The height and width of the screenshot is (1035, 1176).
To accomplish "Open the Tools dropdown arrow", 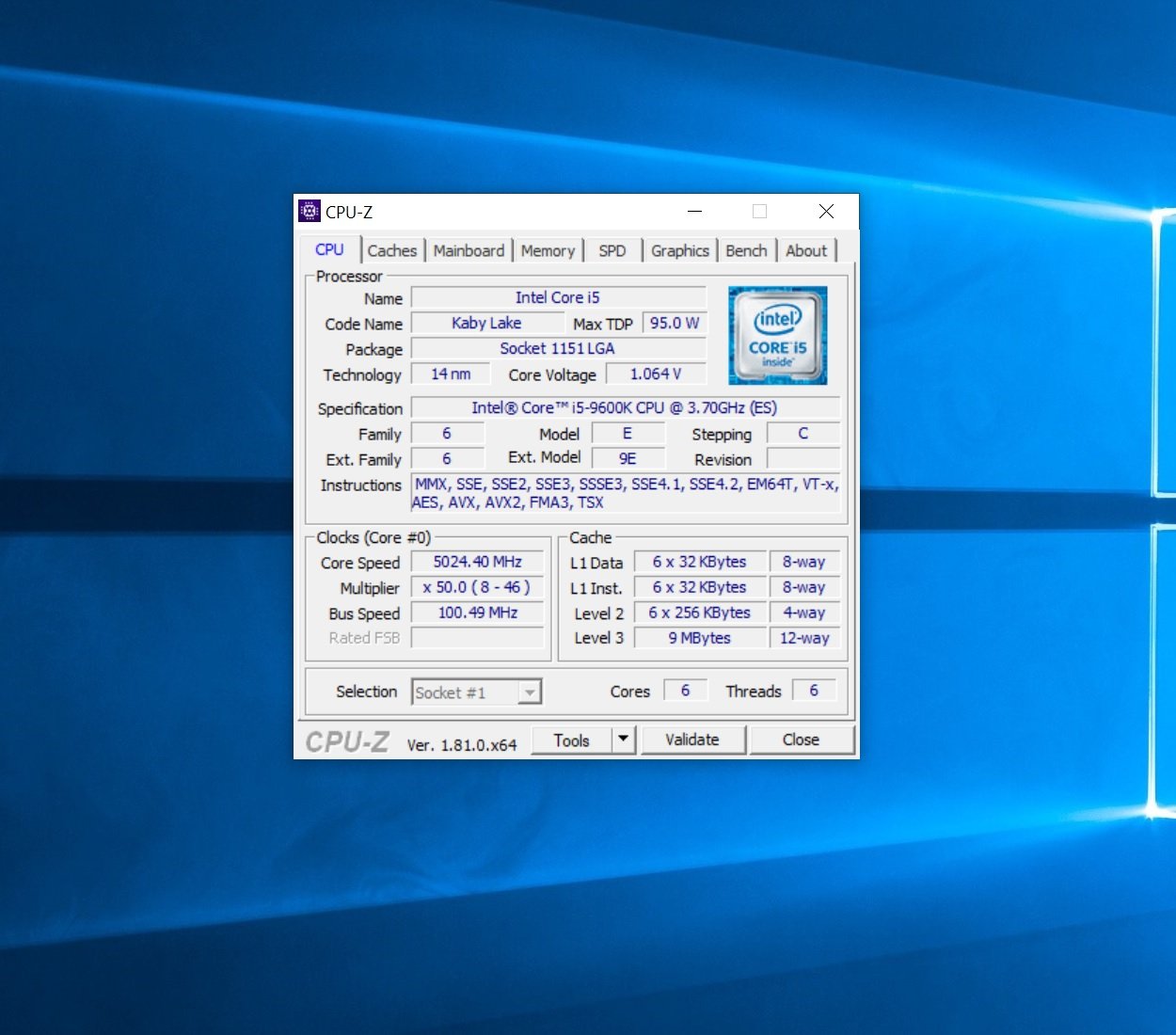I will [x=623, y=740].
